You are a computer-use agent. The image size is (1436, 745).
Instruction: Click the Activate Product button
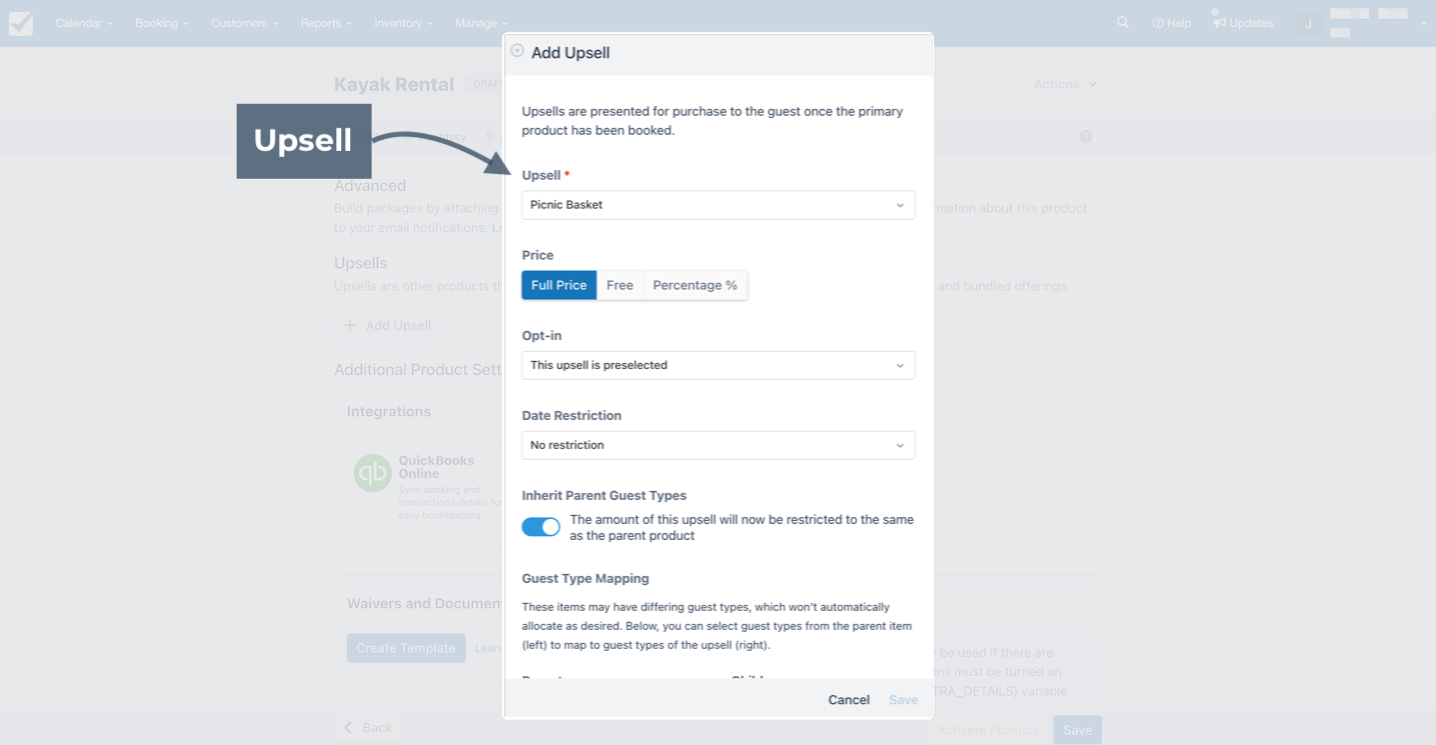(x=987, y=730)
